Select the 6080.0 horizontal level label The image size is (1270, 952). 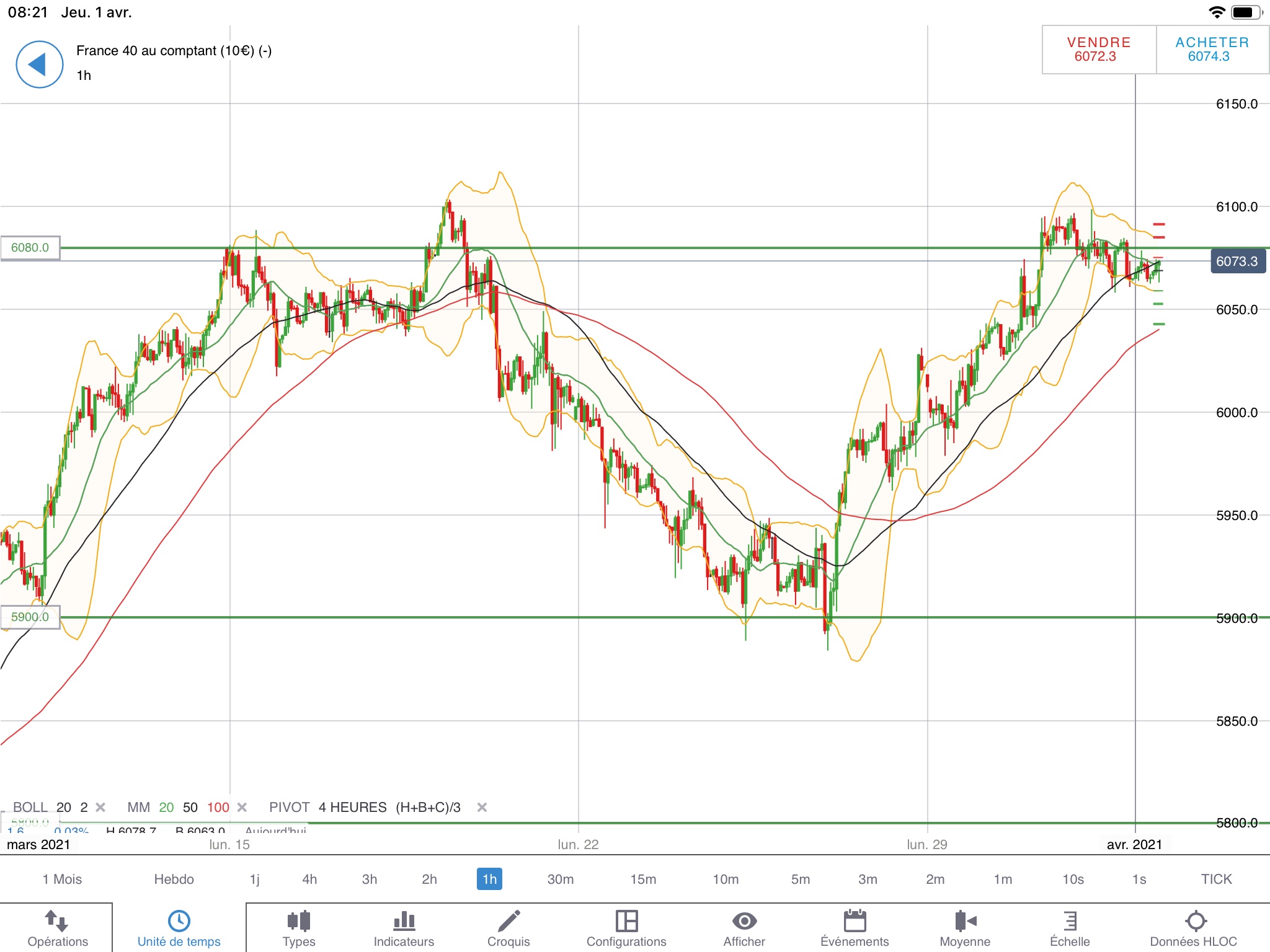[30, 248]
